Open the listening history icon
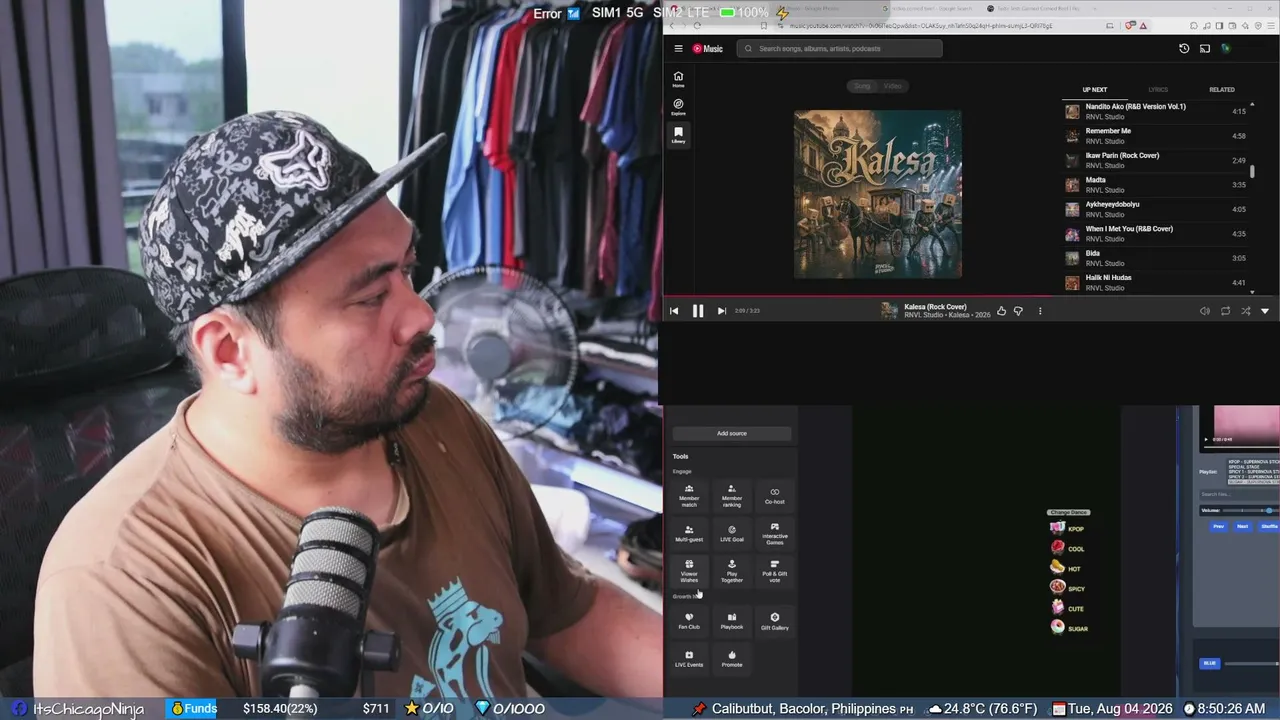Viewport: 1280px width, 720px height. tap(1184, 48)
